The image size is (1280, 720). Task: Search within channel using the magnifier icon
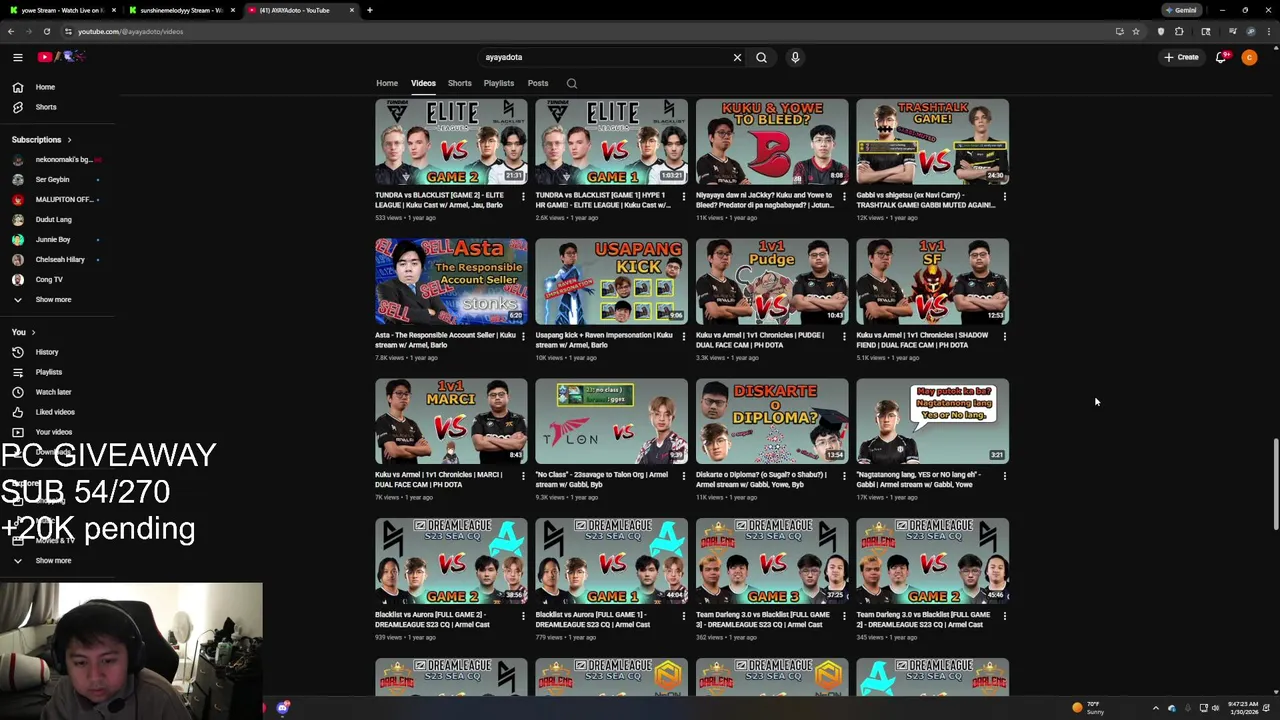coord(572,83)
